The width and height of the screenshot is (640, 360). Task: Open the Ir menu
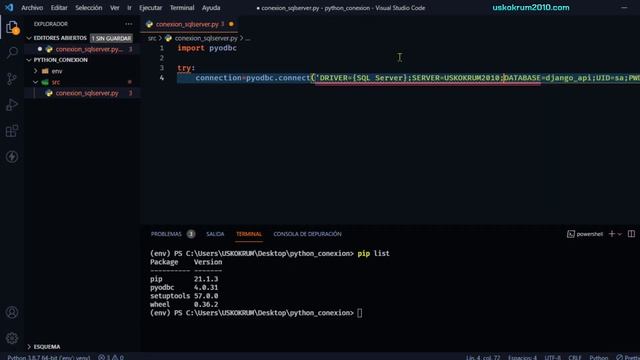[129, 8]
